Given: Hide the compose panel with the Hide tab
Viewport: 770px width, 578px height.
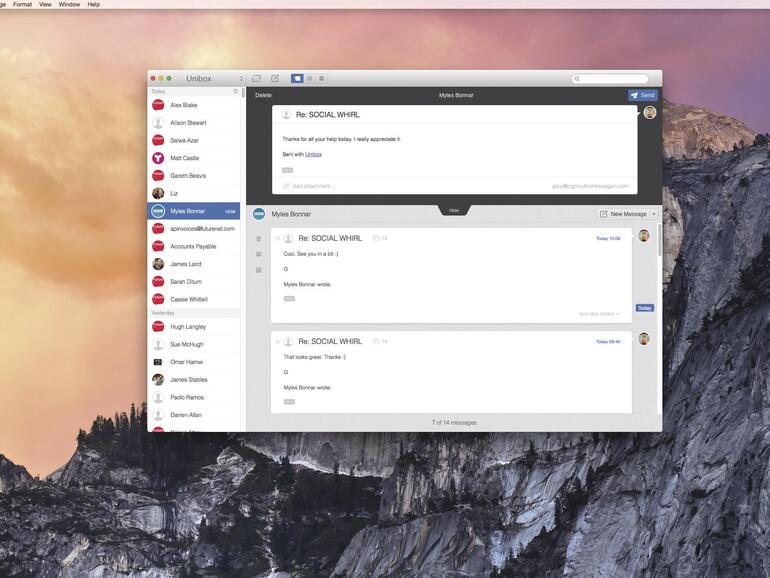Looking at the screenshot, I should point(454,210).
